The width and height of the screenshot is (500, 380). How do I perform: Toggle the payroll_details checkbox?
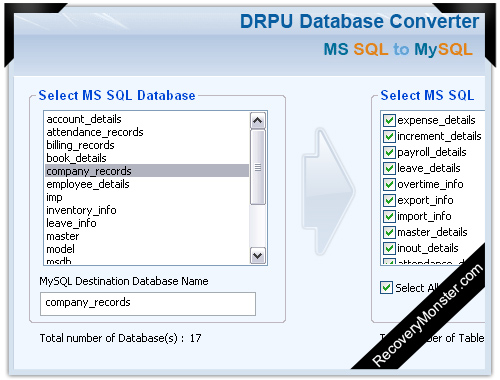[389, 152]
